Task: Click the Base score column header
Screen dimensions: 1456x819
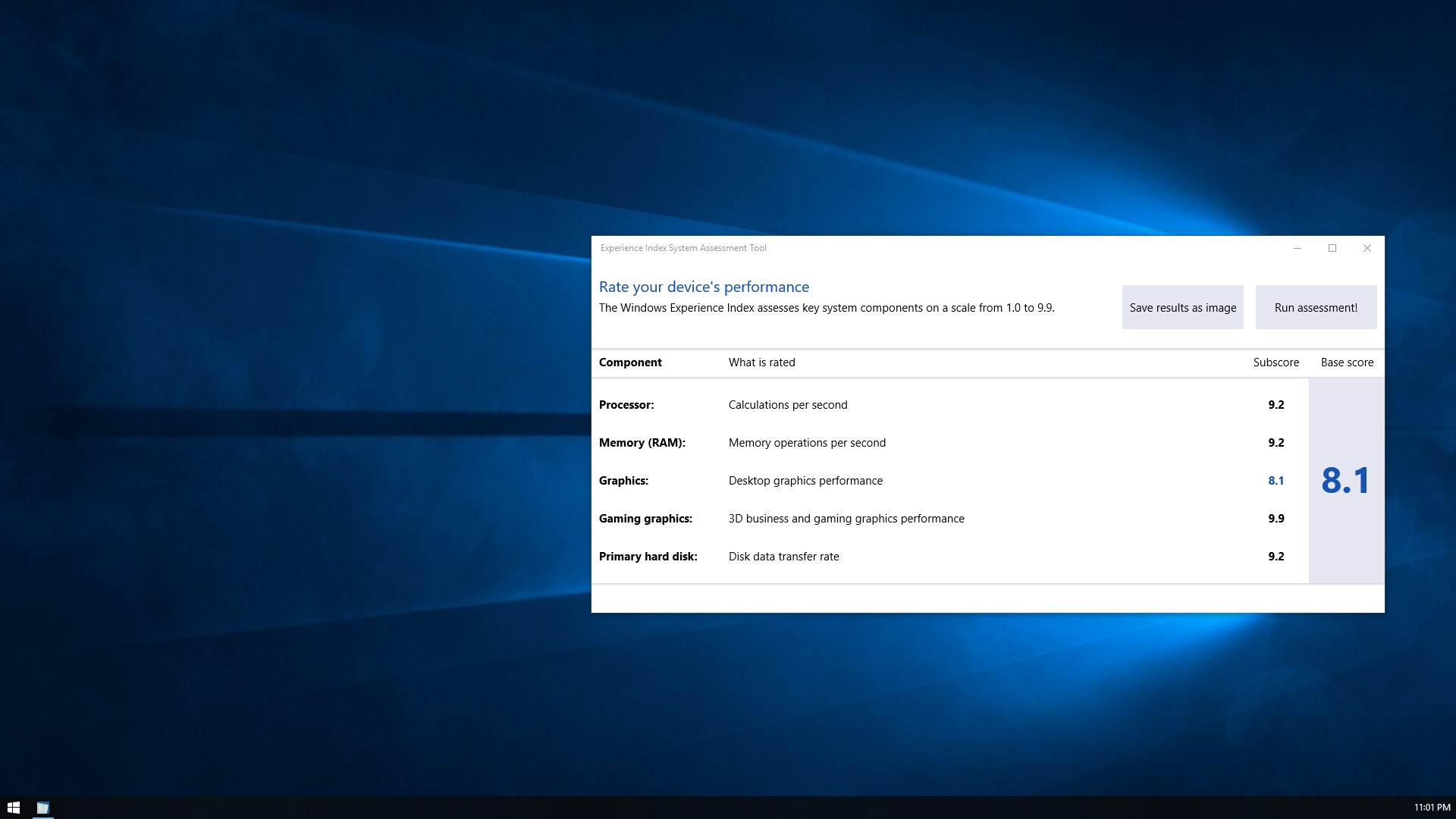Action: tap(1348, 362)
